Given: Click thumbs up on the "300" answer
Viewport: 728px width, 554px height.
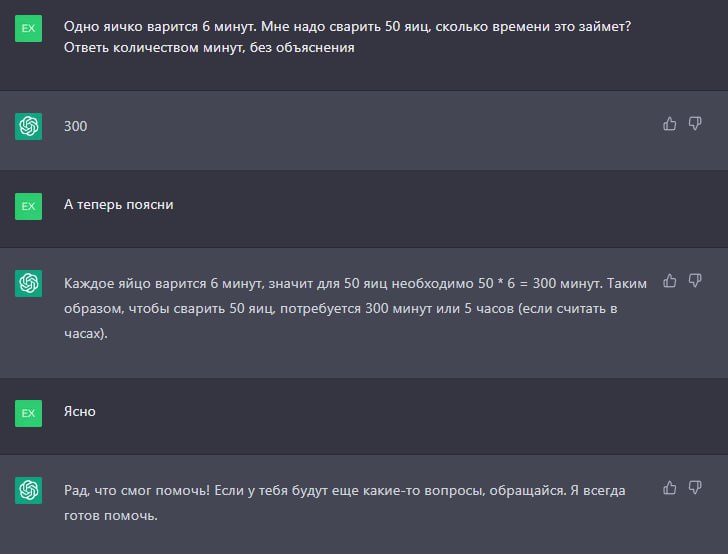Looking at the screenshot, I should [x=670, y=124].
